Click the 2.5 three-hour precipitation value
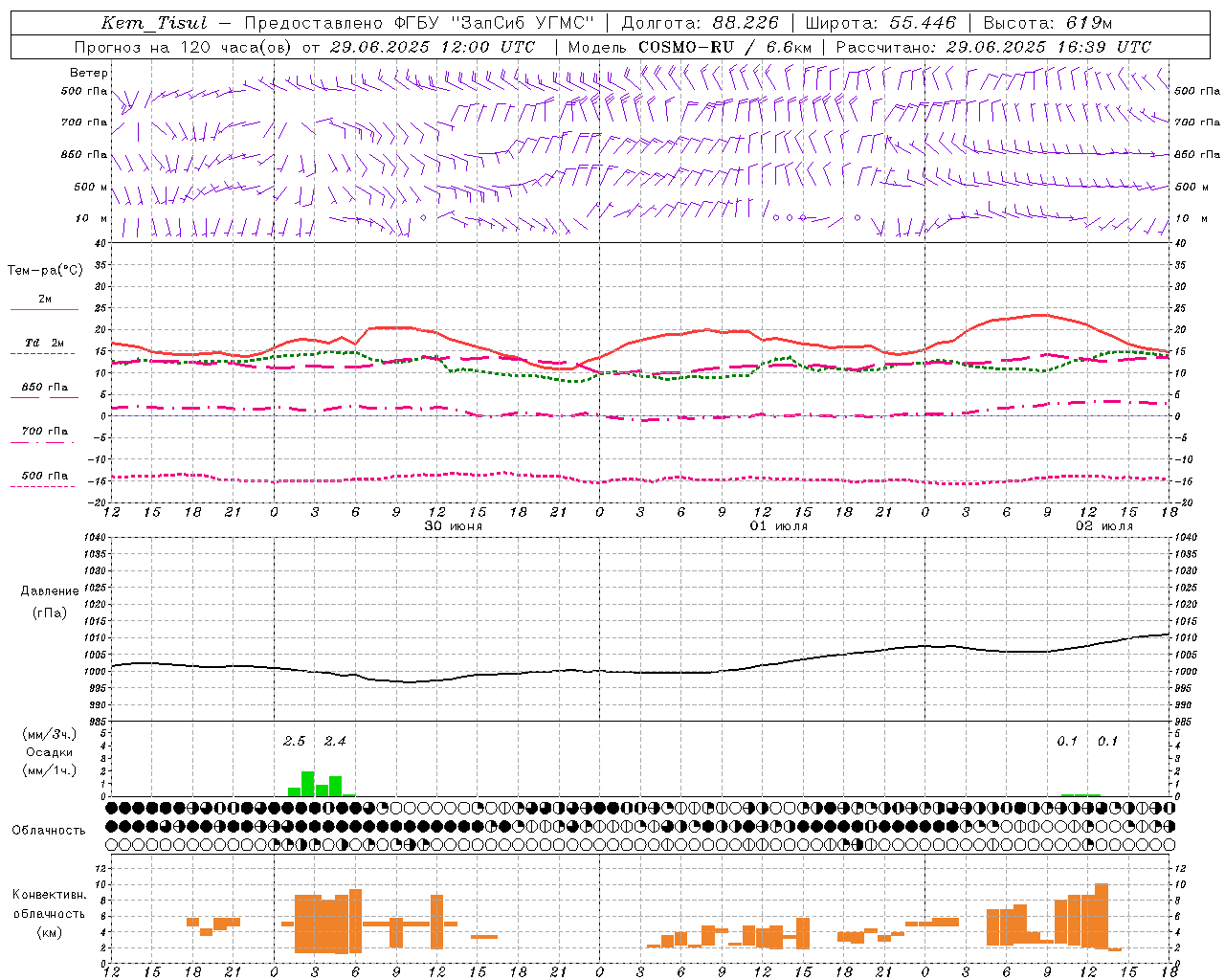1225x980 pixels. [295, 741]
